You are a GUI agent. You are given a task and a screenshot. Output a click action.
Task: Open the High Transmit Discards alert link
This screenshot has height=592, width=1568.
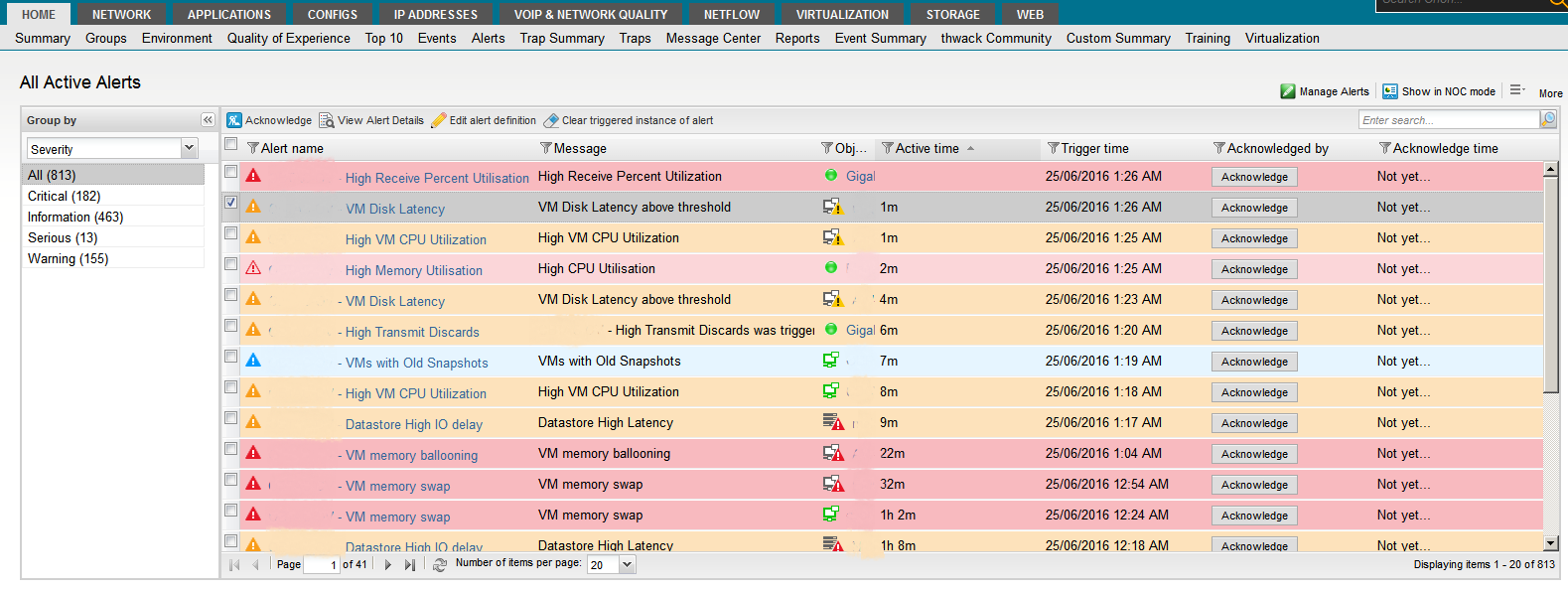coord(412,333)
